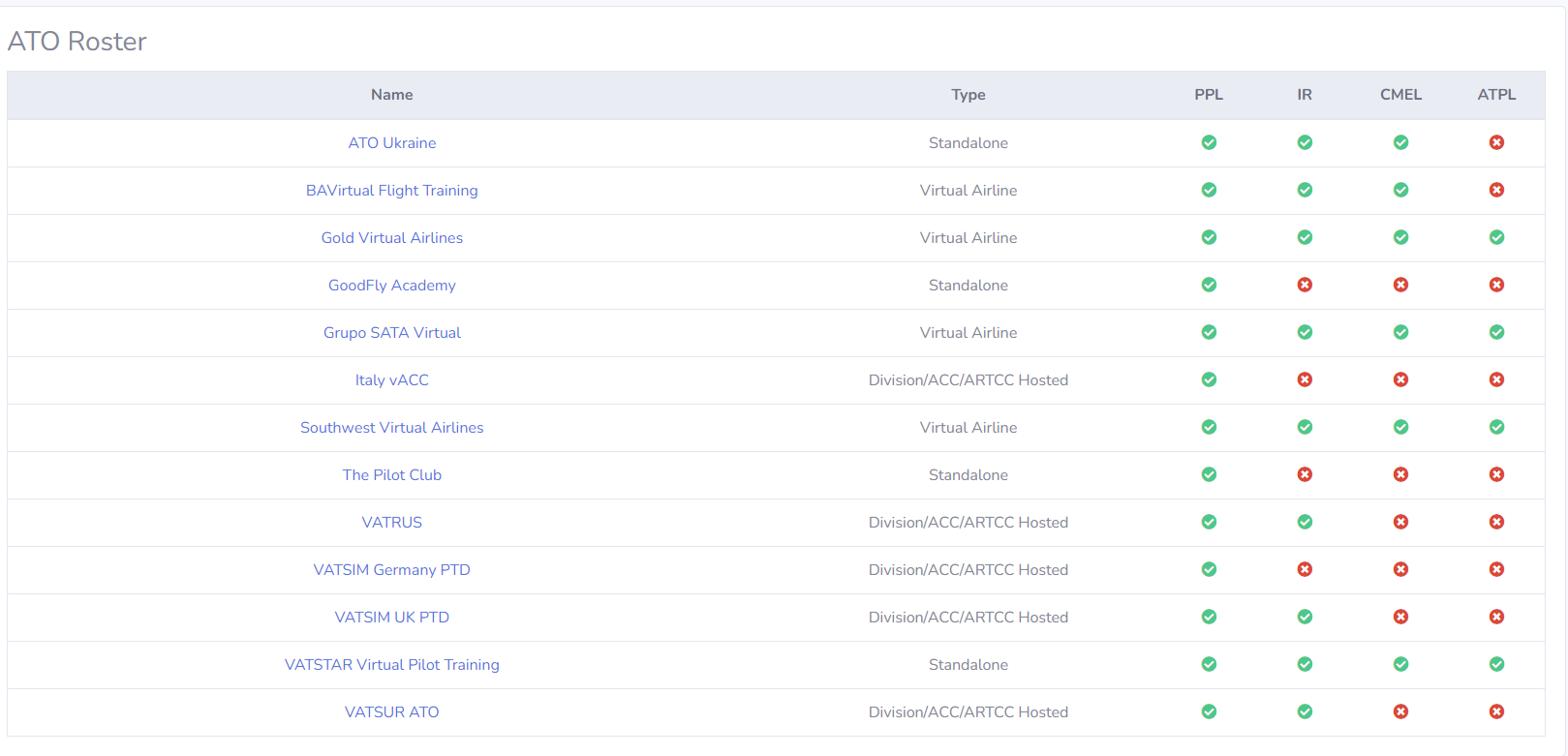Click VATSIM UK PTD's Division/ACC/ARTCC Hosted cell

click(x=968, y=618)
